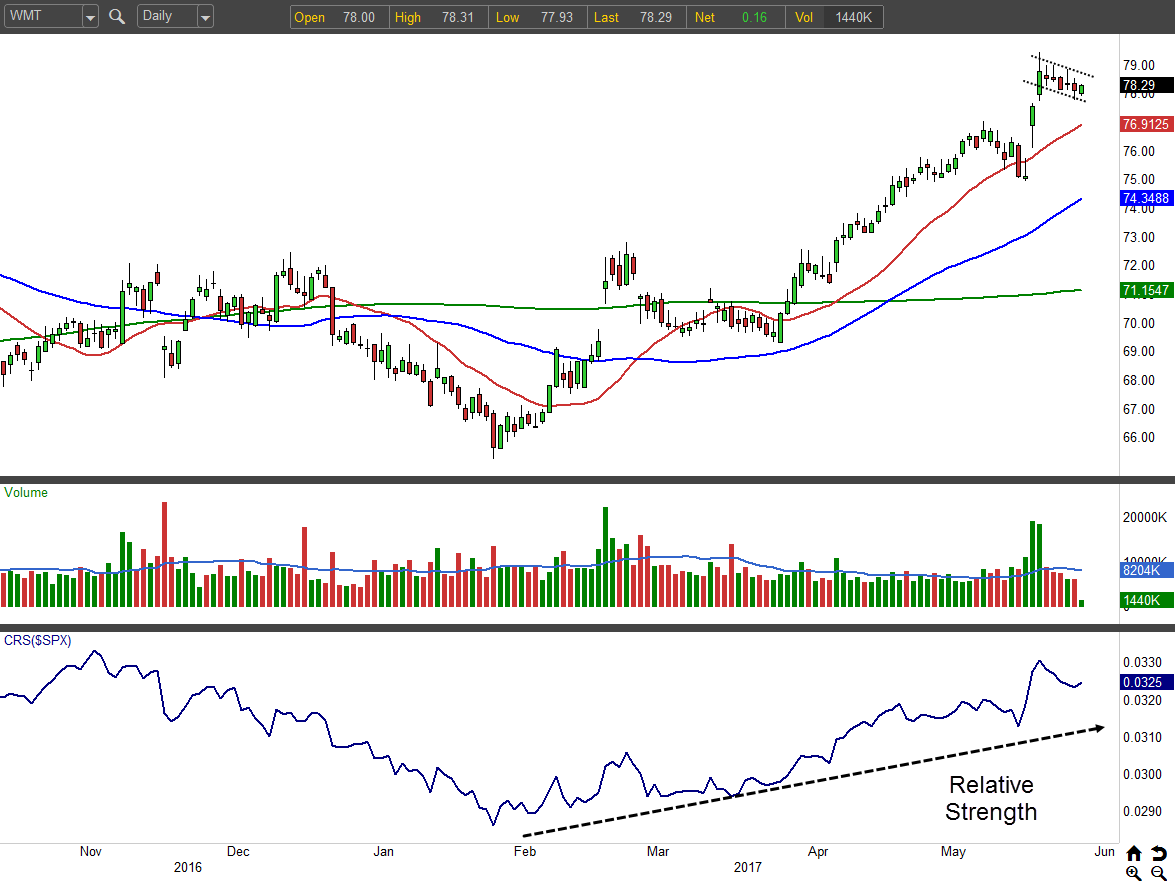The height and width of the screenshot is (883, 1175).
Task: Click the 8204K volume average tag
Action: tap(1141, 571)
